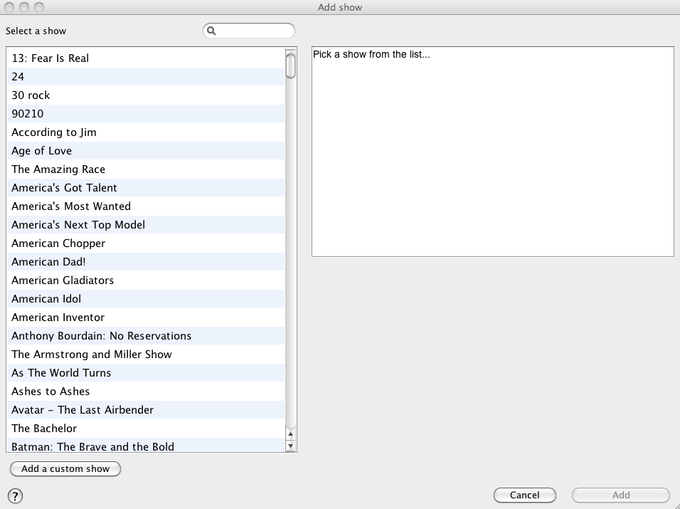This screenshot has width=680, height=509.
Task: Select '13: Fear Is Real' from list
Action: coord(146,58)
